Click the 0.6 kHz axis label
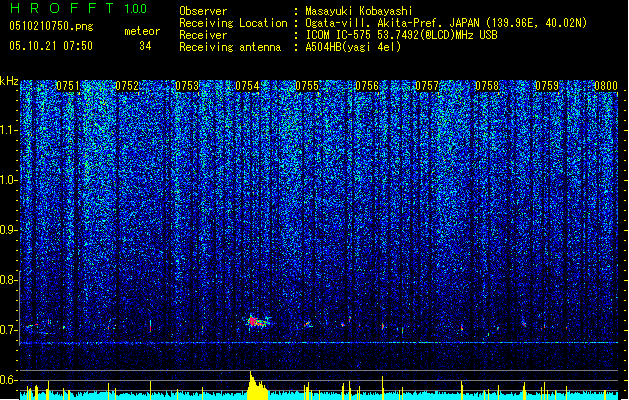 point(9,380)
